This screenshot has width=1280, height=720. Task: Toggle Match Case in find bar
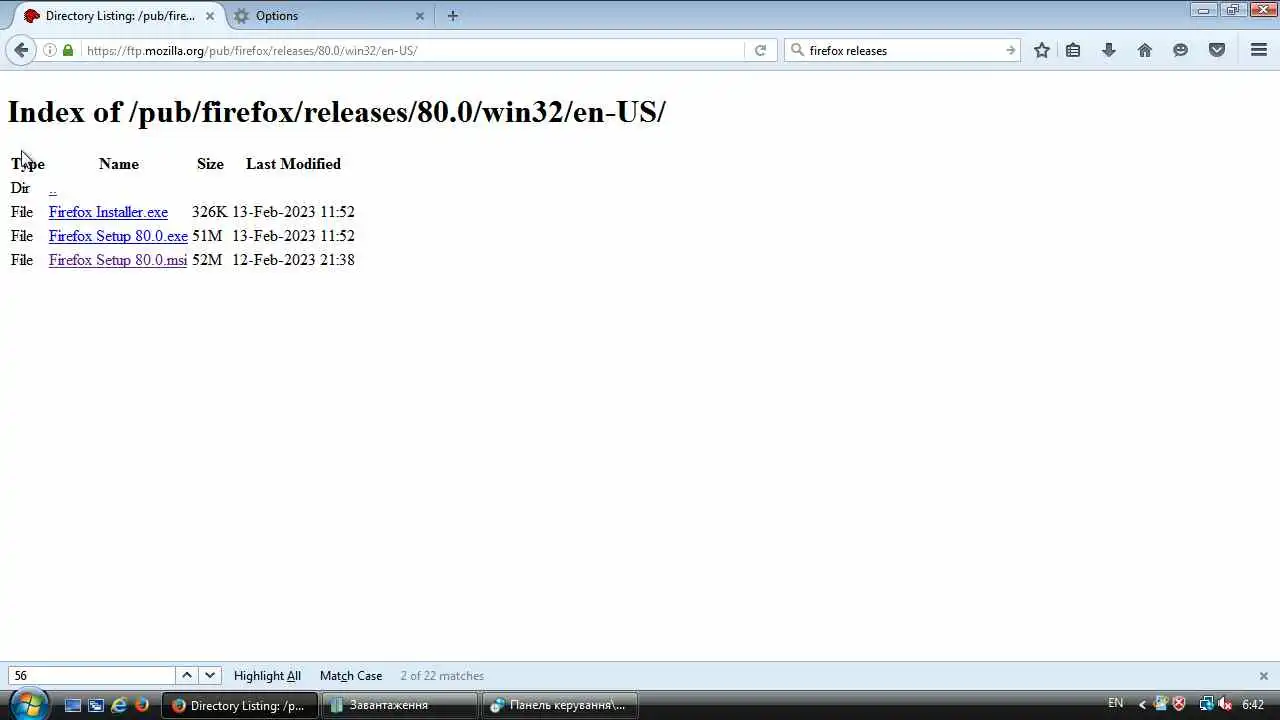351,676
